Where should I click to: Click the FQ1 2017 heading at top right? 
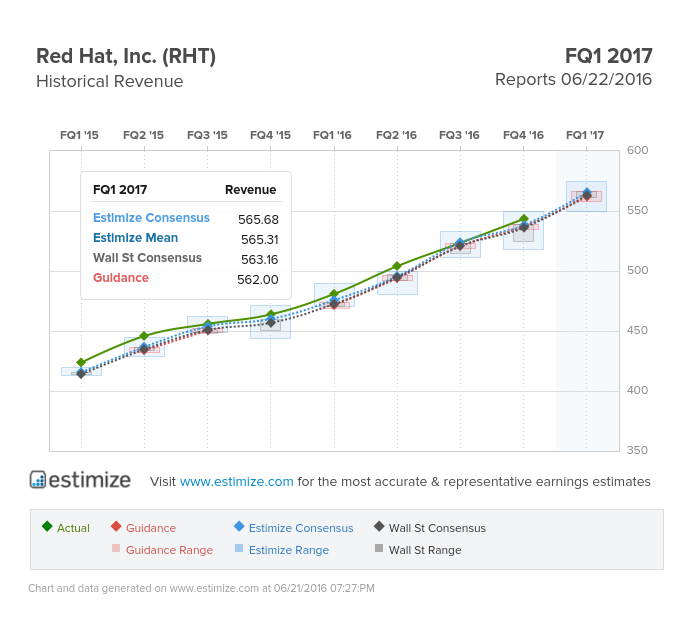coord(609,56)
